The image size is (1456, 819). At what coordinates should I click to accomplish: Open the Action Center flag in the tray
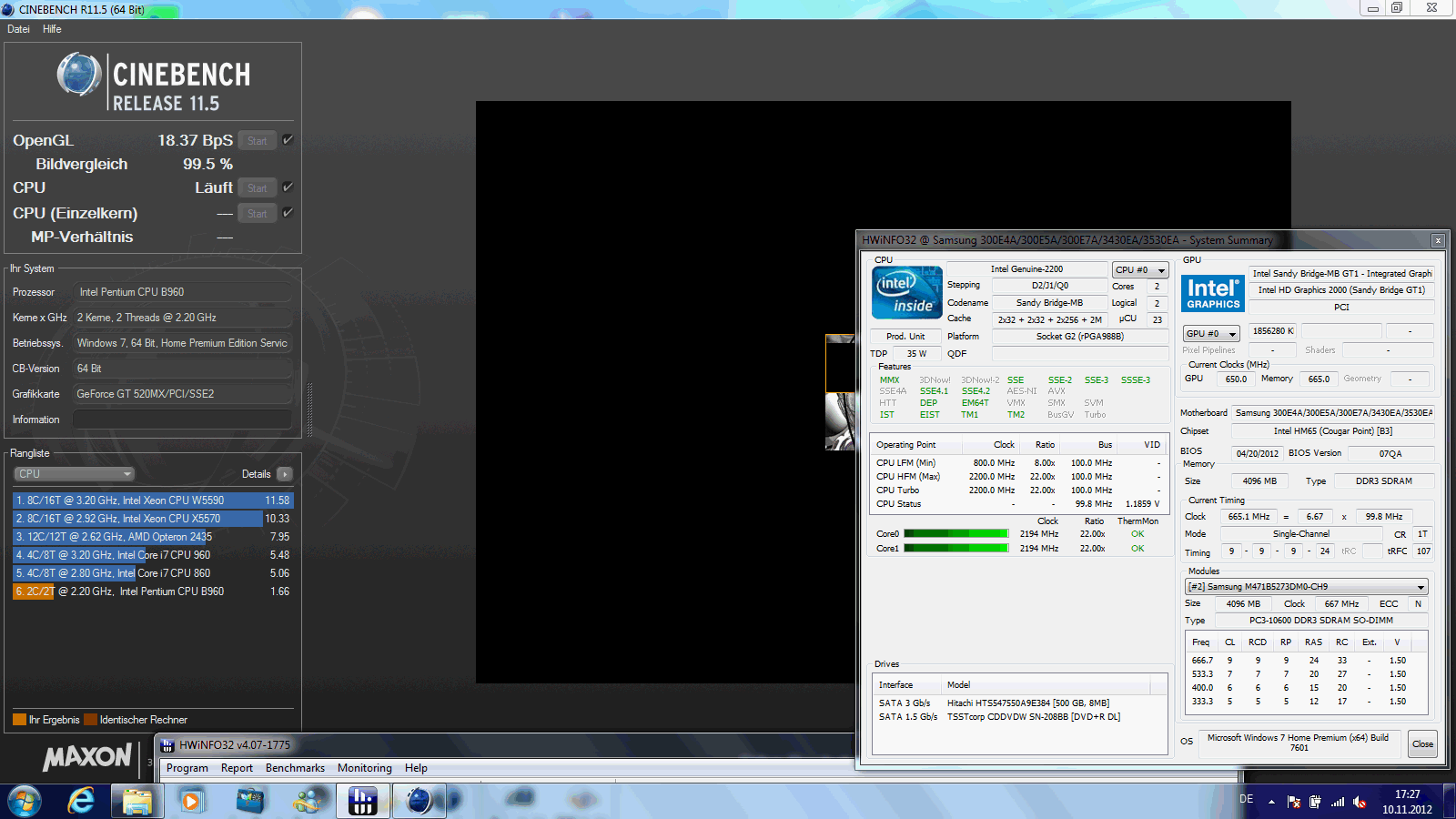coord(1293,802)
